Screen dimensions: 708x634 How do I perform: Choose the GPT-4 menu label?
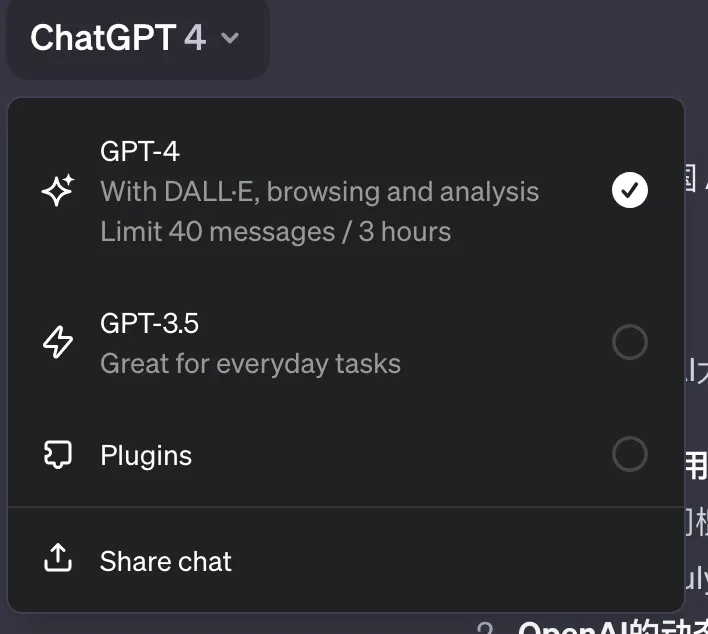coord(140,151)
